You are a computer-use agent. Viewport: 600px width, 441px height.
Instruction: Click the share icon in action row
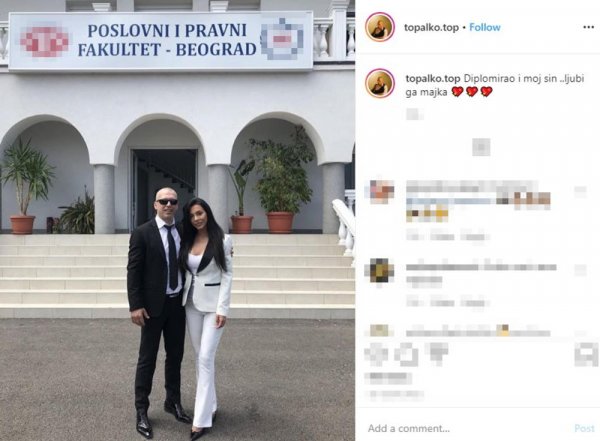[x=436, y=353]
